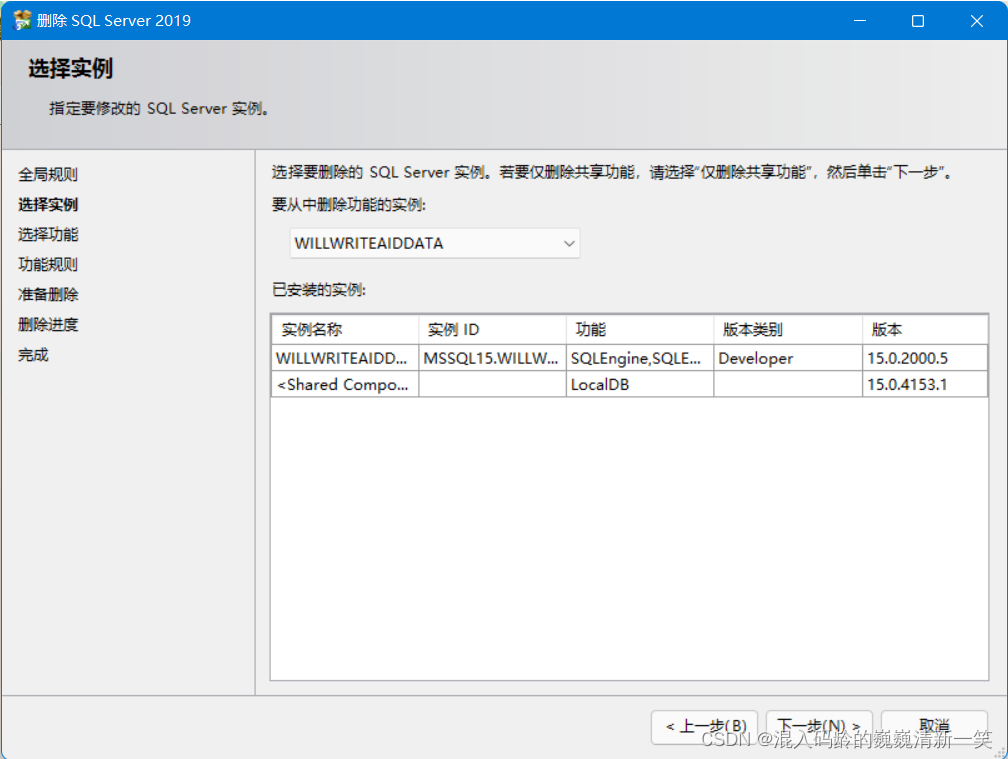Select the 删除进度 step in sidebar
The height and width of the screenshot is (759, 1008).
coord(48,325)
